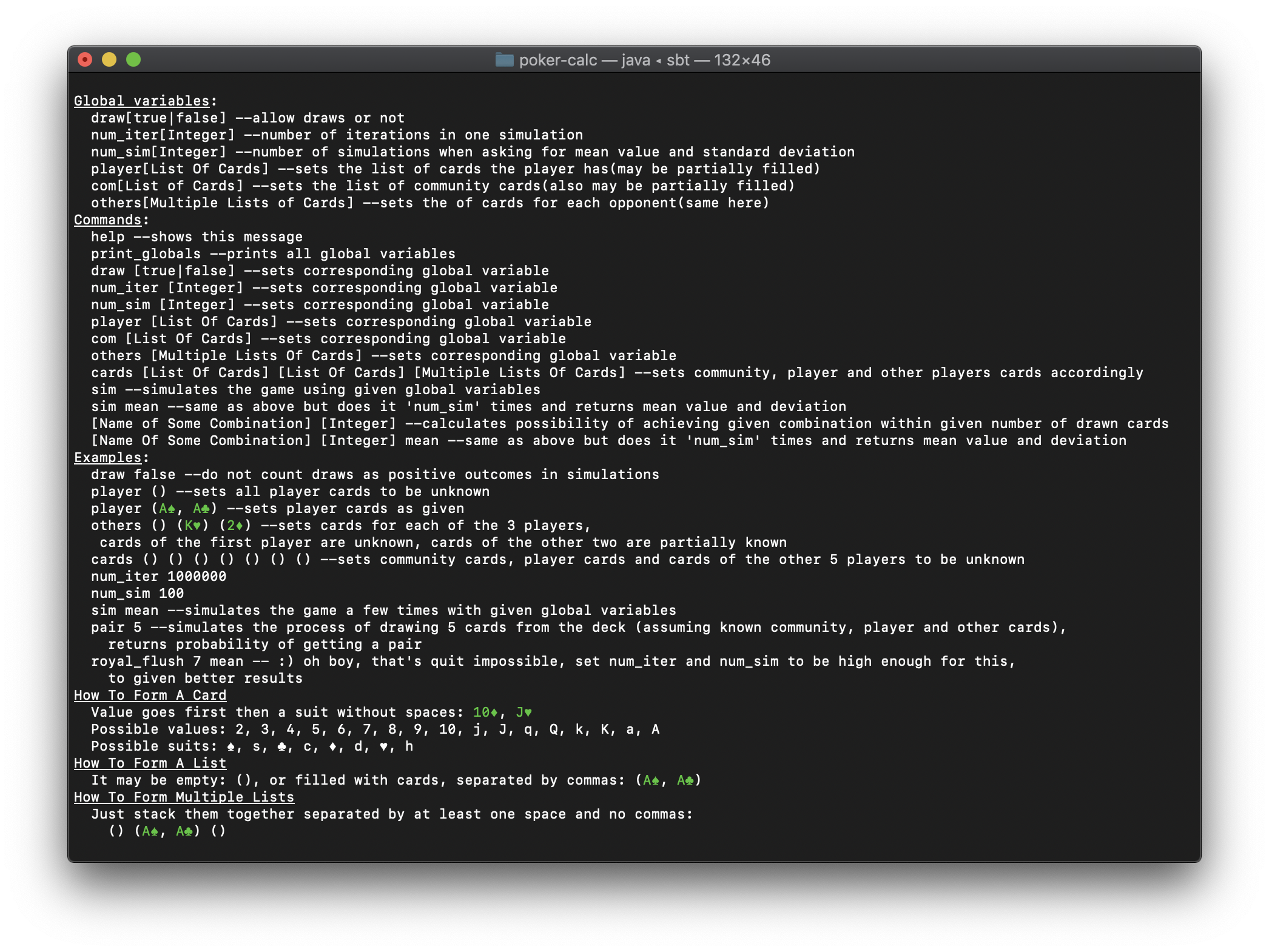The image size is (1269, 952).
Task: Click the underlined Global variables heading
Action: [141, 101]
